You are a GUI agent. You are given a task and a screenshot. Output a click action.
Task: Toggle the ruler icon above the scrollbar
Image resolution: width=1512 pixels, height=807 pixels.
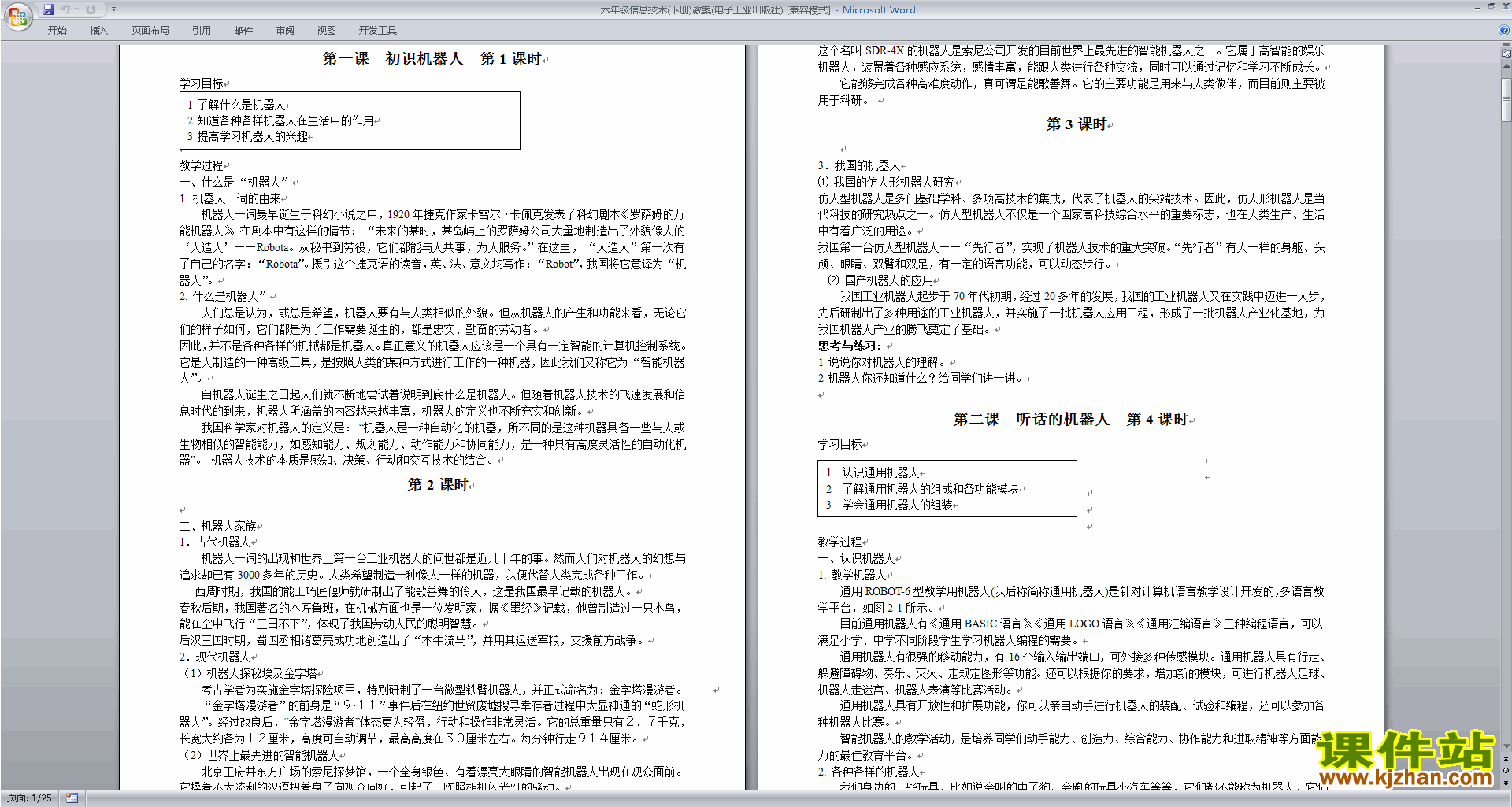tap(1506, 54)
